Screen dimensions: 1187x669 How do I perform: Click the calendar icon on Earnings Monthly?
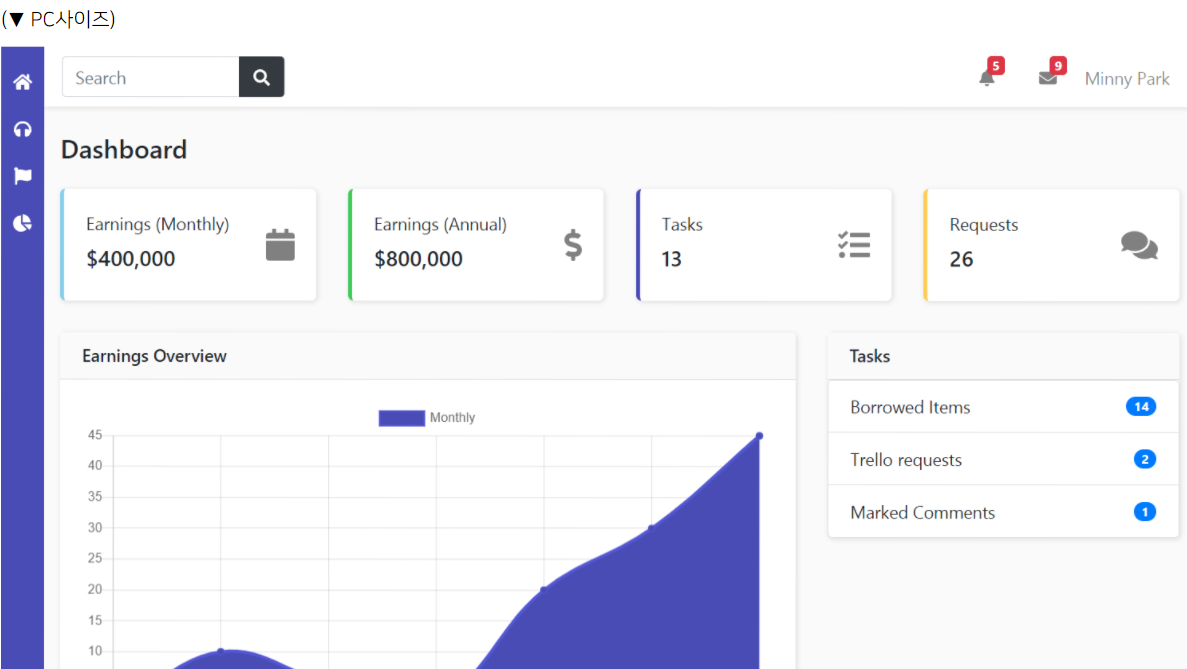pos(280,245)
